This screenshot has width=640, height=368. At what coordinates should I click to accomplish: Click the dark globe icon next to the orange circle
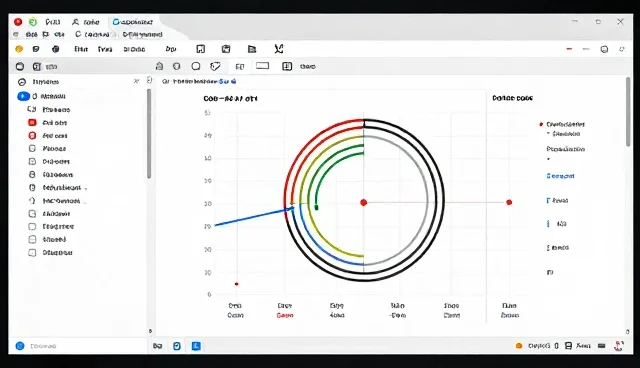tap(56, 49)
